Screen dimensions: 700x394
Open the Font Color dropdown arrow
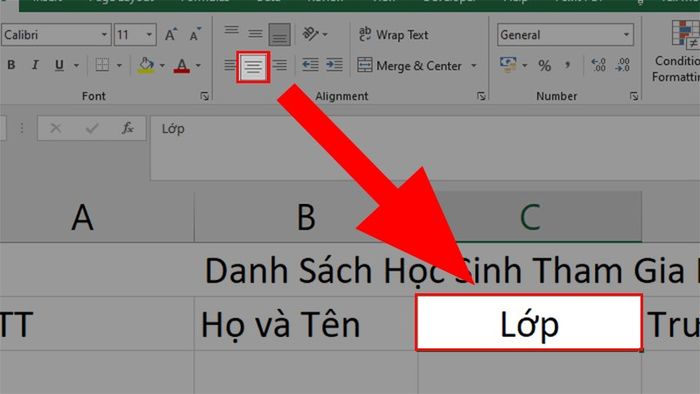tap(198, 66)
